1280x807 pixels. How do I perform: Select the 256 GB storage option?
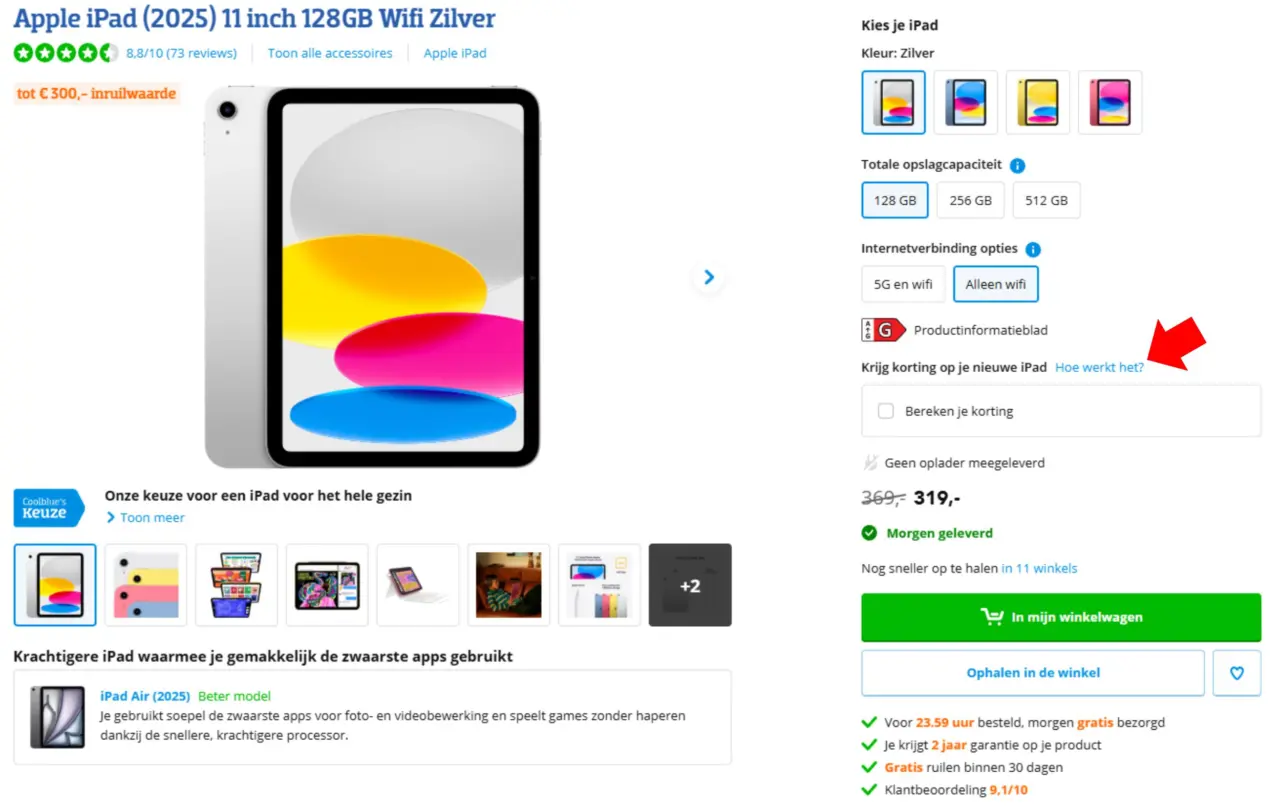pos(970,200)
